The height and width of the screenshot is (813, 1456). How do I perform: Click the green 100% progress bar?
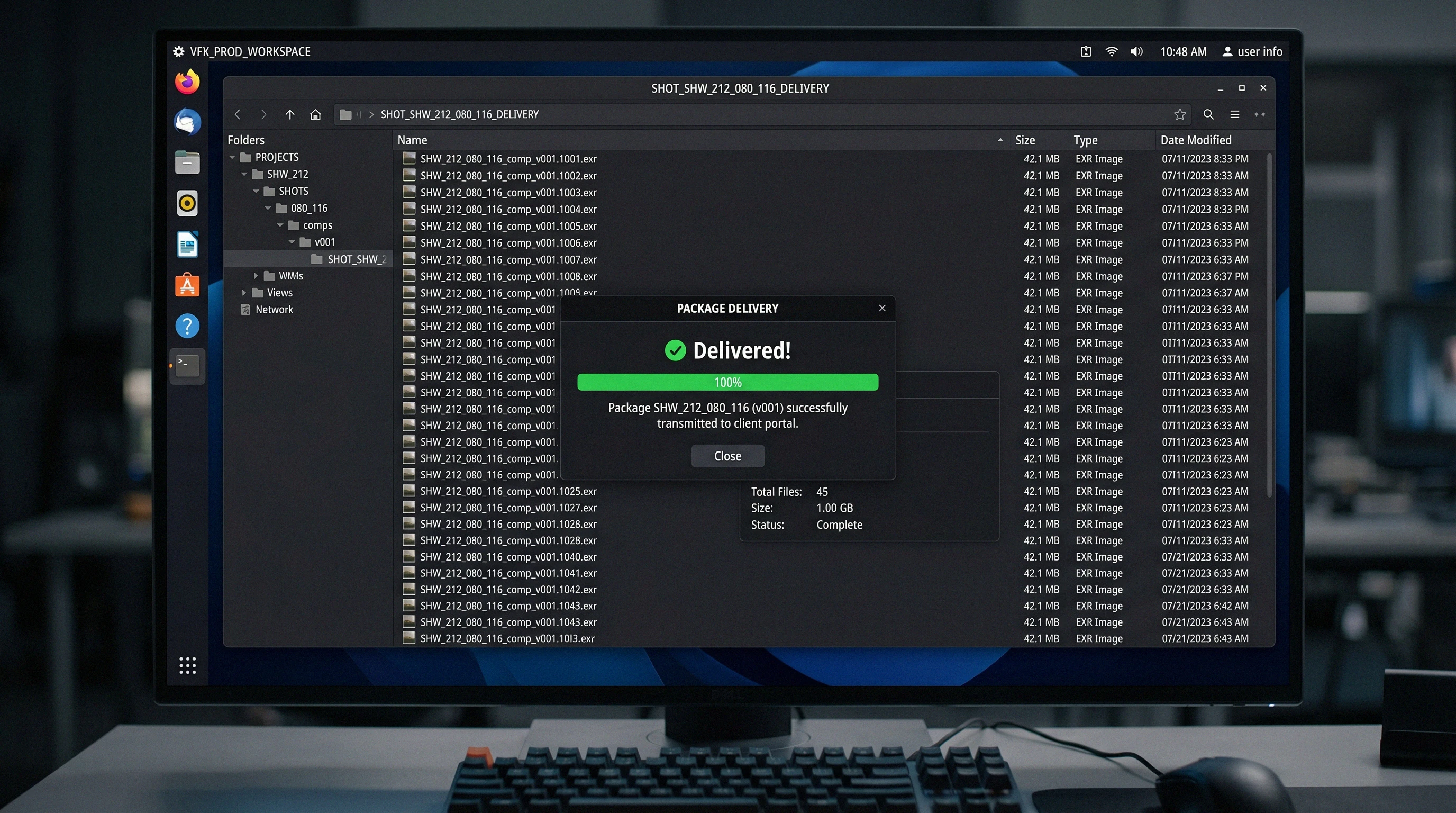(x=727, y=382)
